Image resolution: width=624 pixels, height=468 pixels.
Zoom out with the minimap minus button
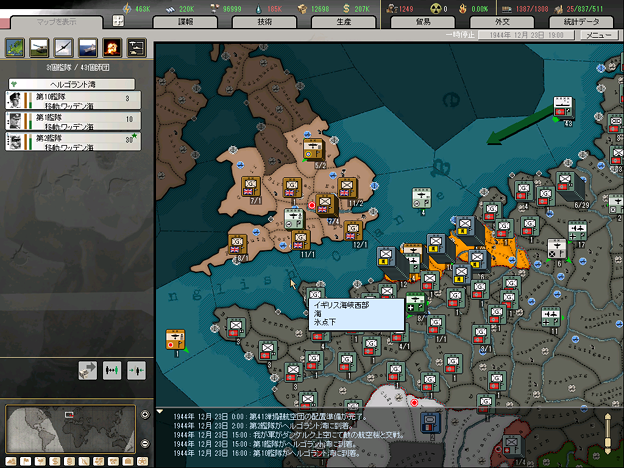point(145,443)
